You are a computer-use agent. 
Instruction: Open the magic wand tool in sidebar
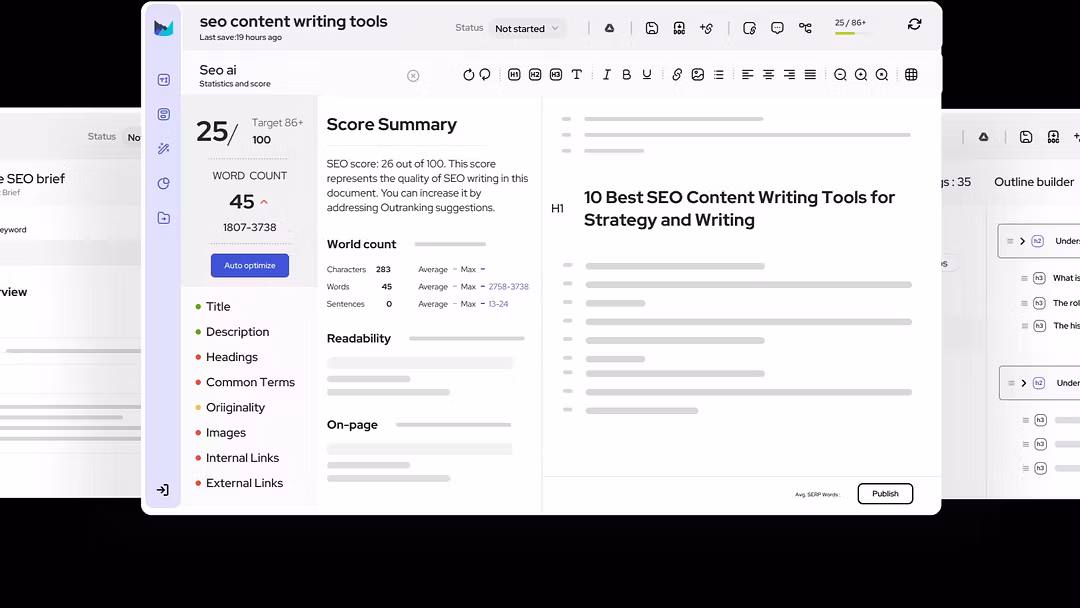tap(164, 149)
